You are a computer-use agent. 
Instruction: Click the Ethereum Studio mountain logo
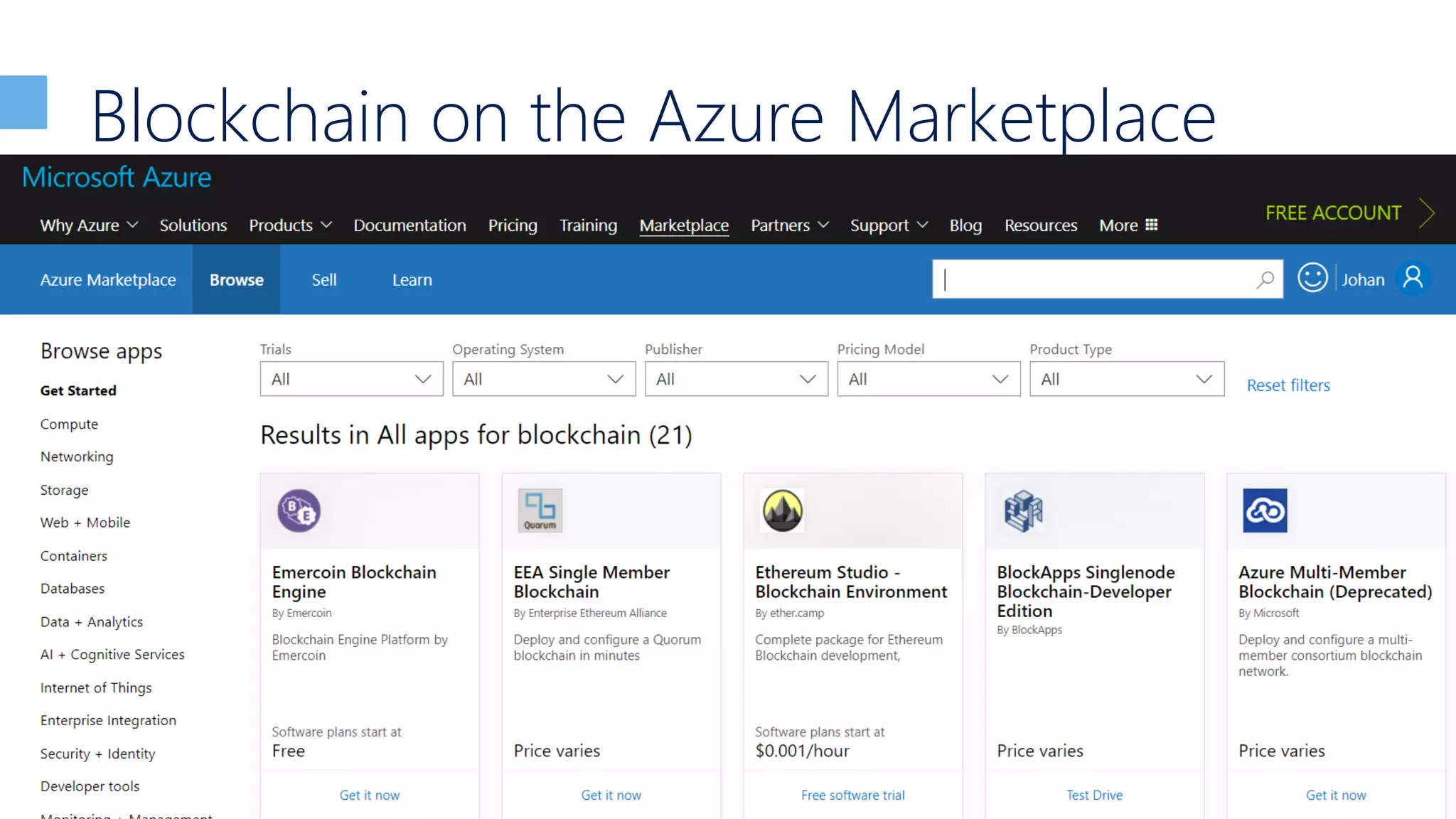tap(782, 510)
